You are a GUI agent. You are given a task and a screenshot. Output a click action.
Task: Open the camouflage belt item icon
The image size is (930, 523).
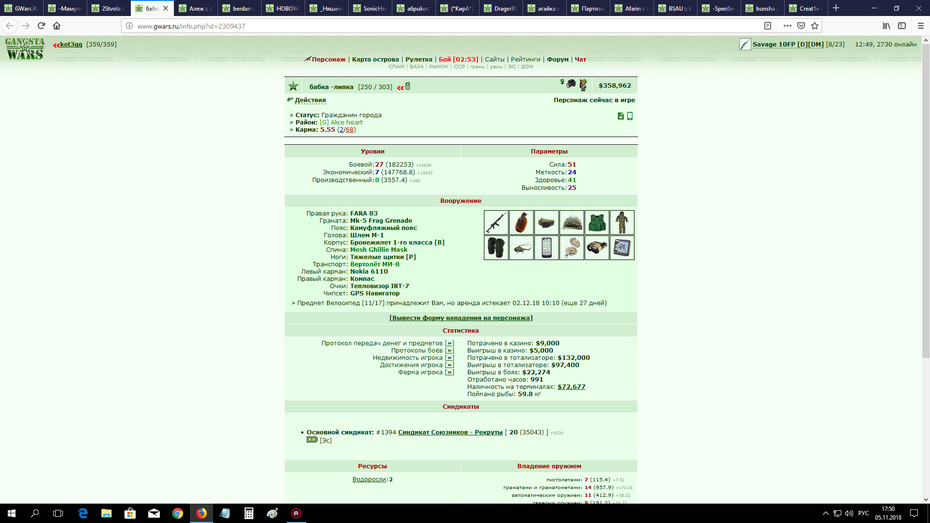546,222
